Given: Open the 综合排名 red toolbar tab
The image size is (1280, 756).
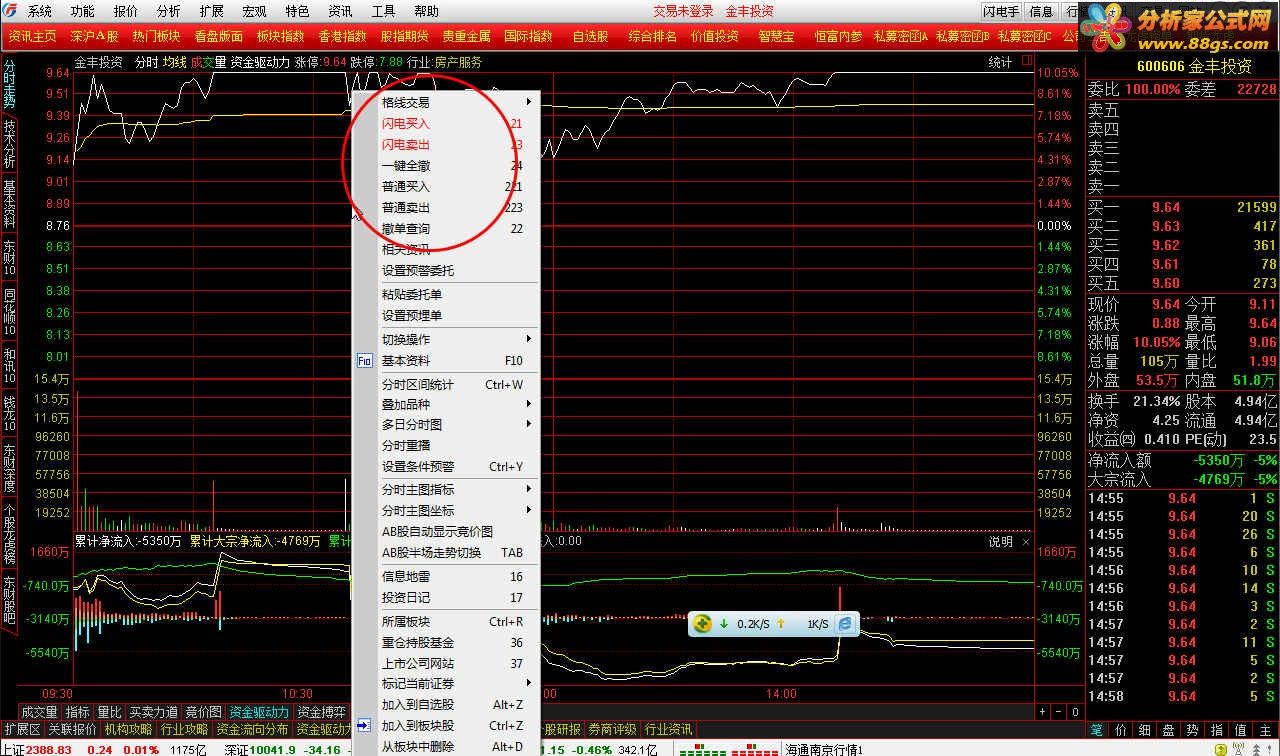Looking at the screenshot, I should pyautogui.click(x=652, y=36).
